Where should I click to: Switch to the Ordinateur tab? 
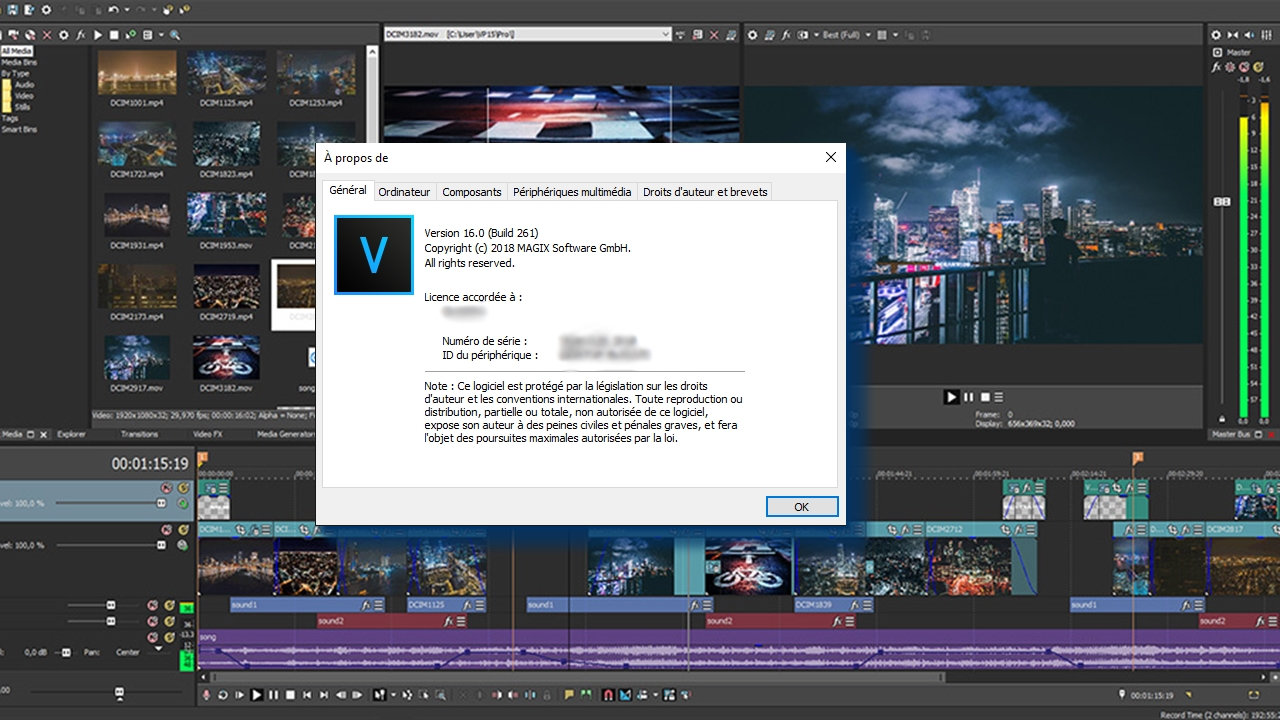(404, 191)
